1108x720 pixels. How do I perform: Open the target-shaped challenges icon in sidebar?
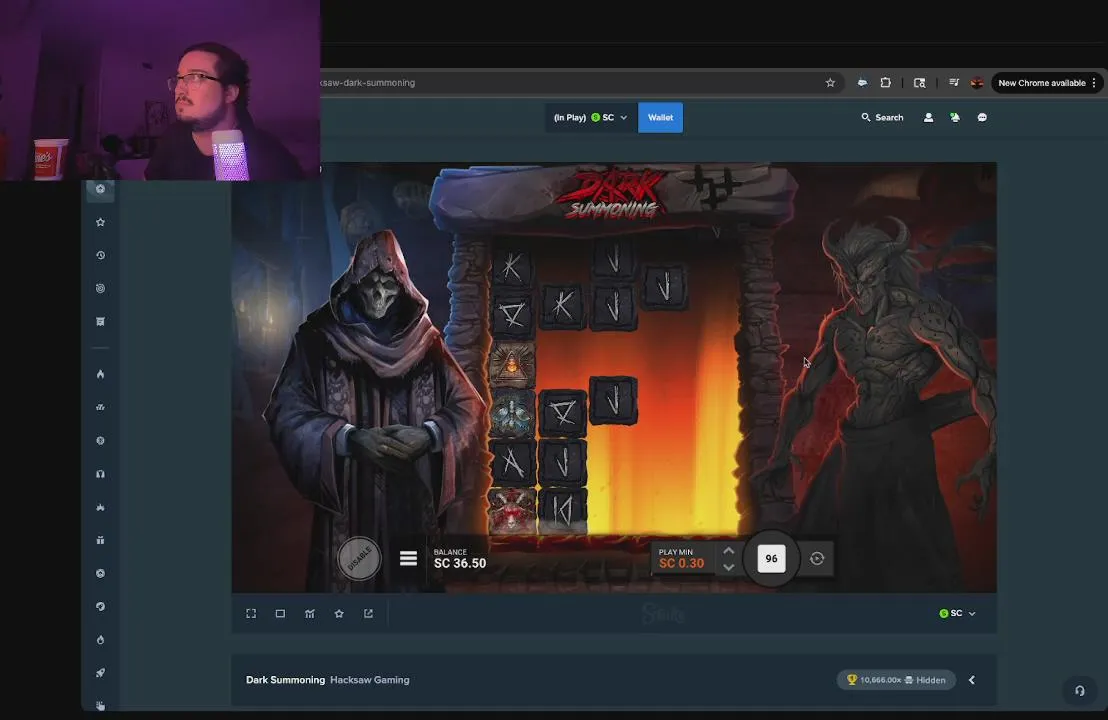tap(100, 288)
